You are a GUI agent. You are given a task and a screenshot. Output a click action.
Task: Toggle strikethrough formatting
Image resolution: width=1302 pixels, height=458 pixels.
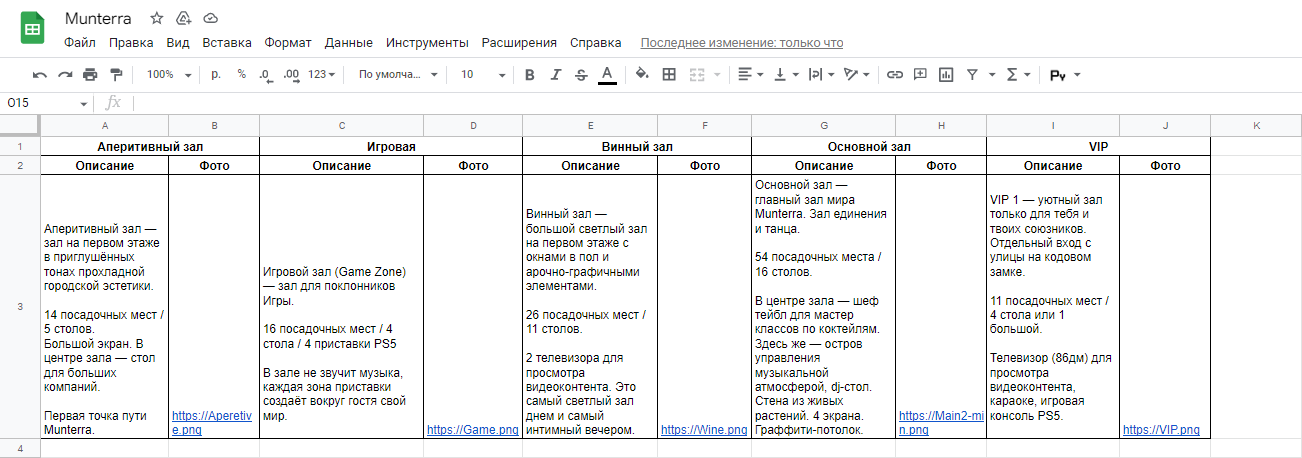(x=581, y=74)
